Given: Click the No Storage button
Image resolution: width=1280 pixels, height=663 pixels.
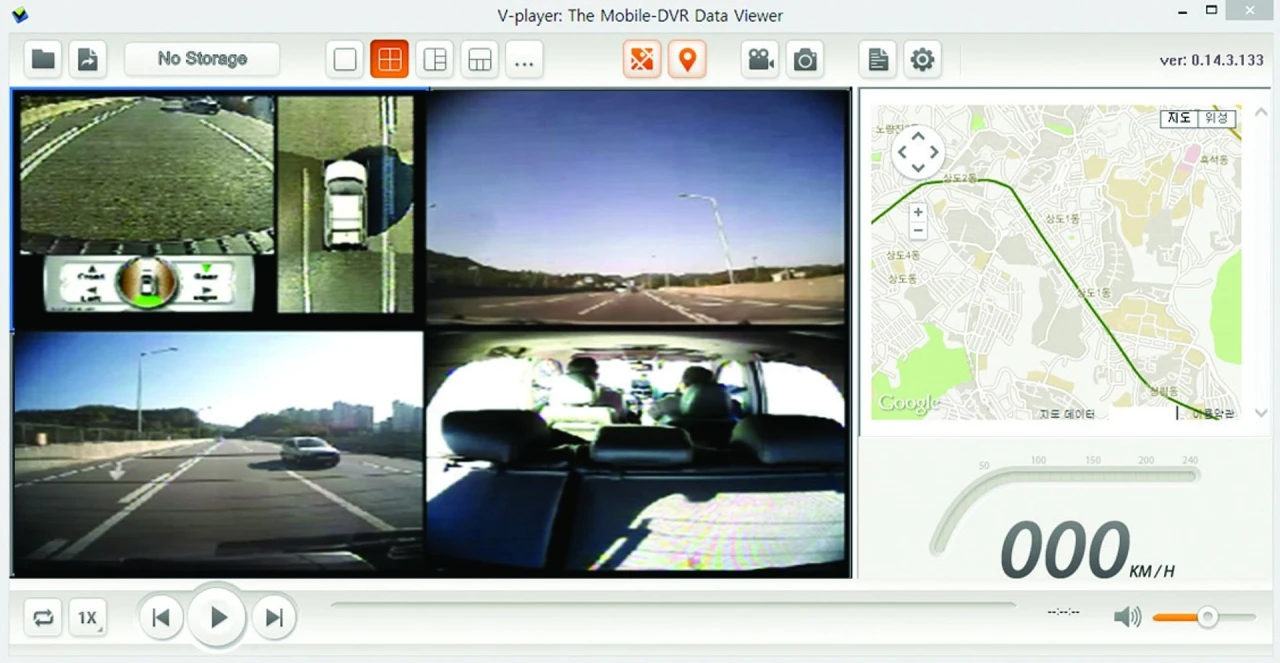Looking at the screenshot, I should click(202, 59).
